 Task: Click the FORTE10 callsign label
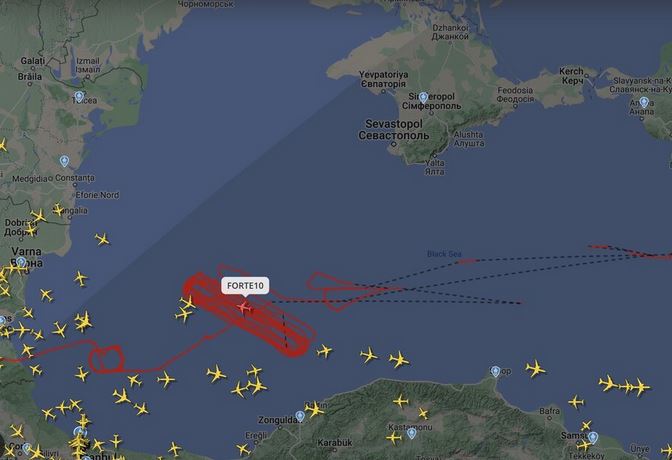tap(245, 286)
